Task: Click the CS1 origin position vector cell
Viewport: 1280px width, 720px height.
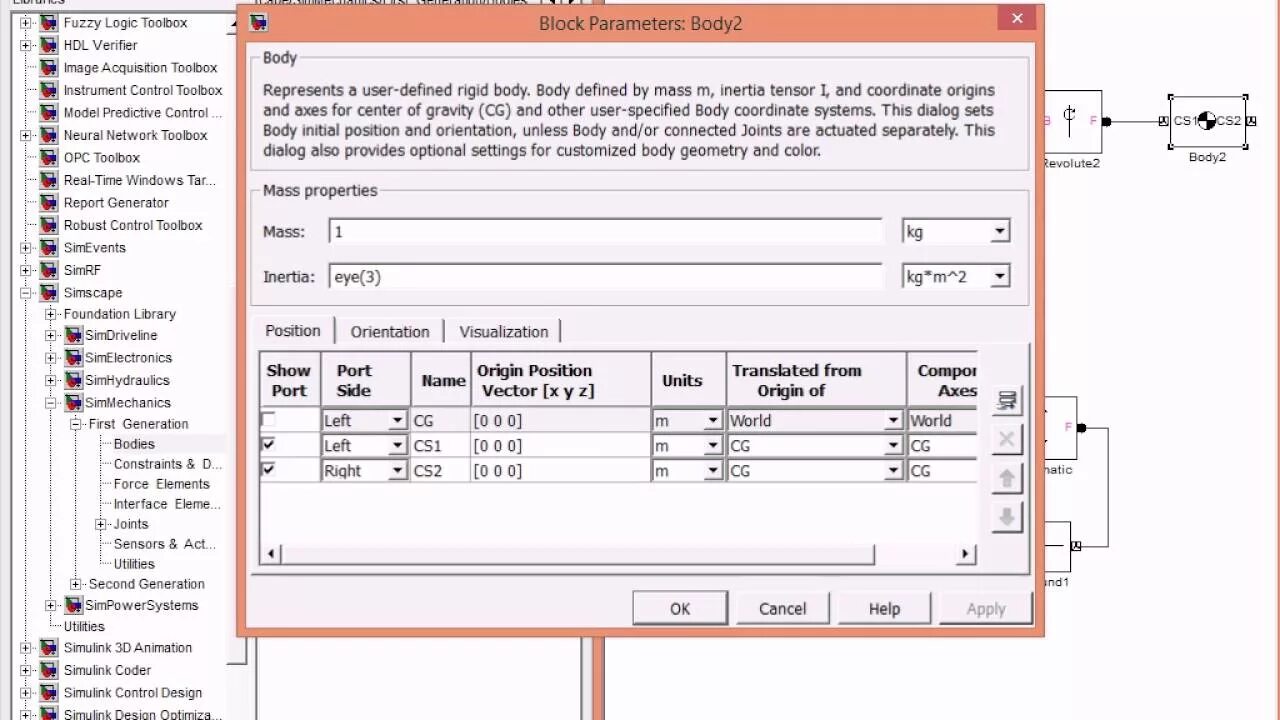Action: [560, 446]
